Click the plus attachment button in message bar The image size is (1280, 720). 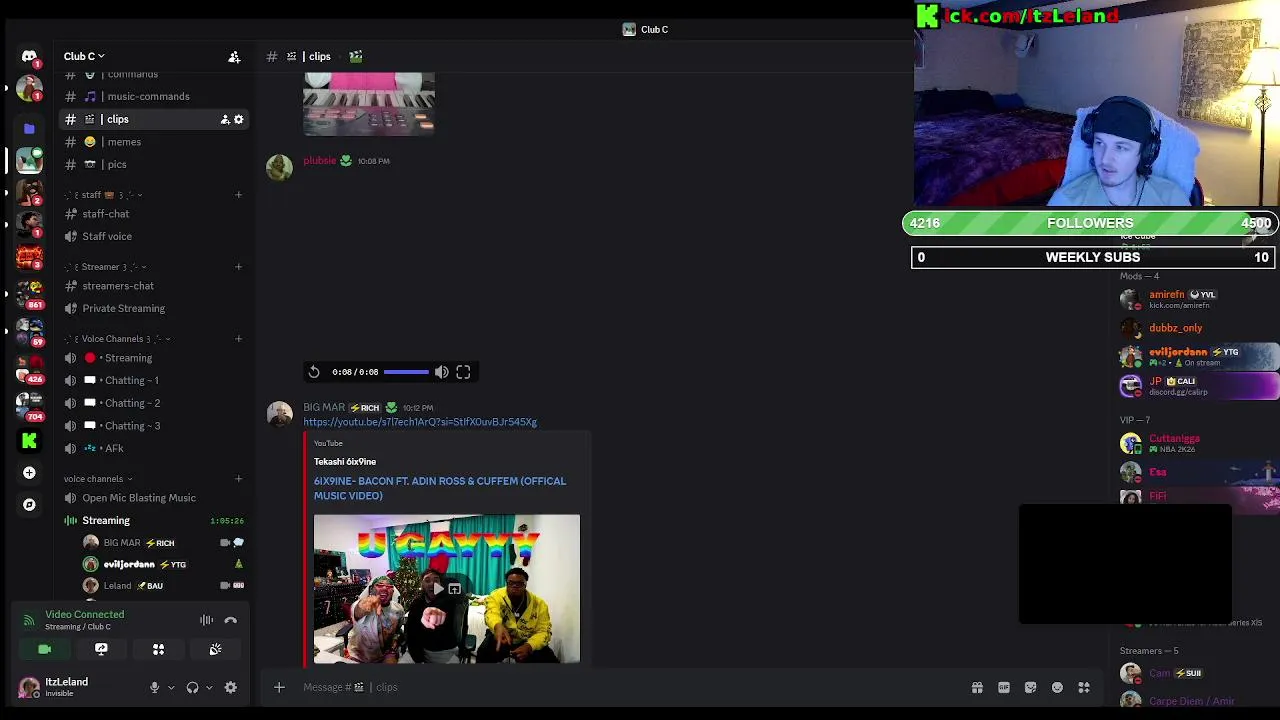click(279, 687)
